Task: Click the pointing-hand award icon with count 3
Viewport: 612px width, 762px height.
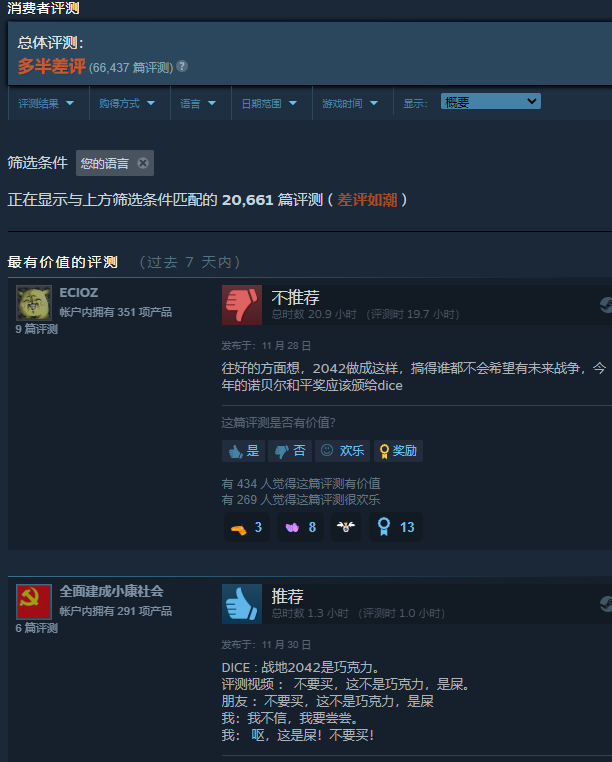Action: tap(247, 527)
